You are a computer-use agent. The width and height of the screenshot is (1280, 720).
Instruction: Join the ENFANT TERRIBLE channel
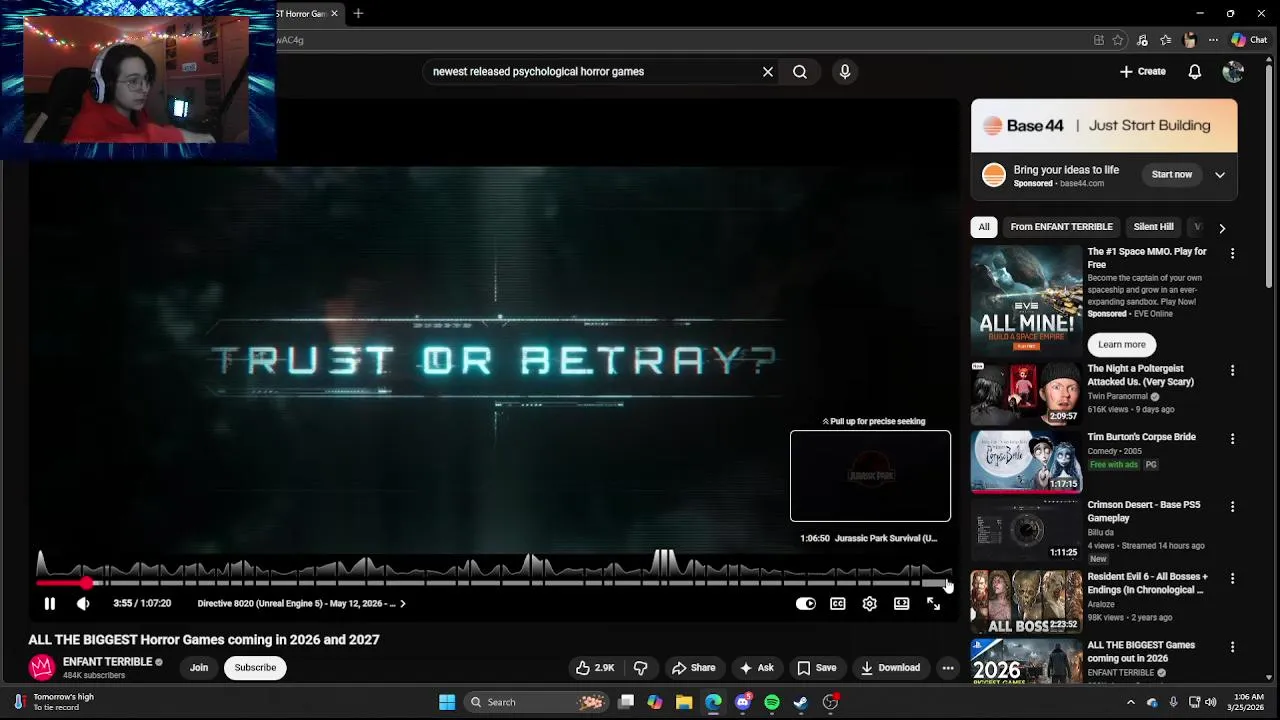(x=199, y=668)
